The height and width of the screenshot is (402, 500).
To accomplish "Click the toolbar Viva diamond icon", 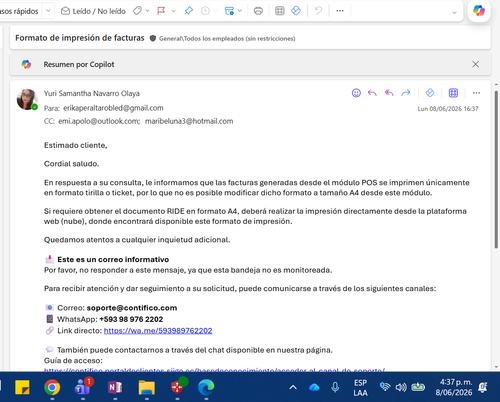I will point(296,11).
